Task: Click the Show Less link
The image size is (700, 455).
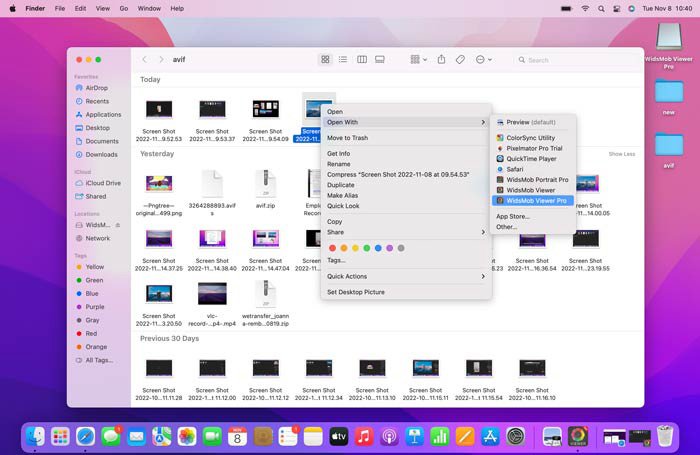Action: point(621,154)
